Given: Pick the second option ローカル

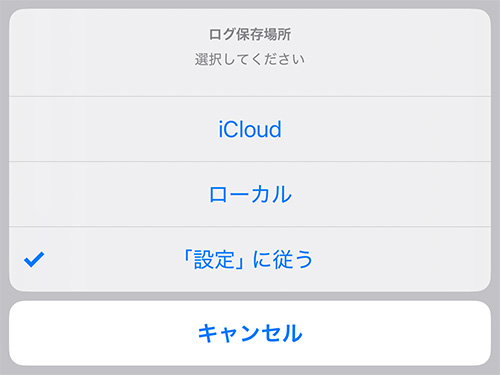Looking at the screenshot, I should (x=250, y=194).
